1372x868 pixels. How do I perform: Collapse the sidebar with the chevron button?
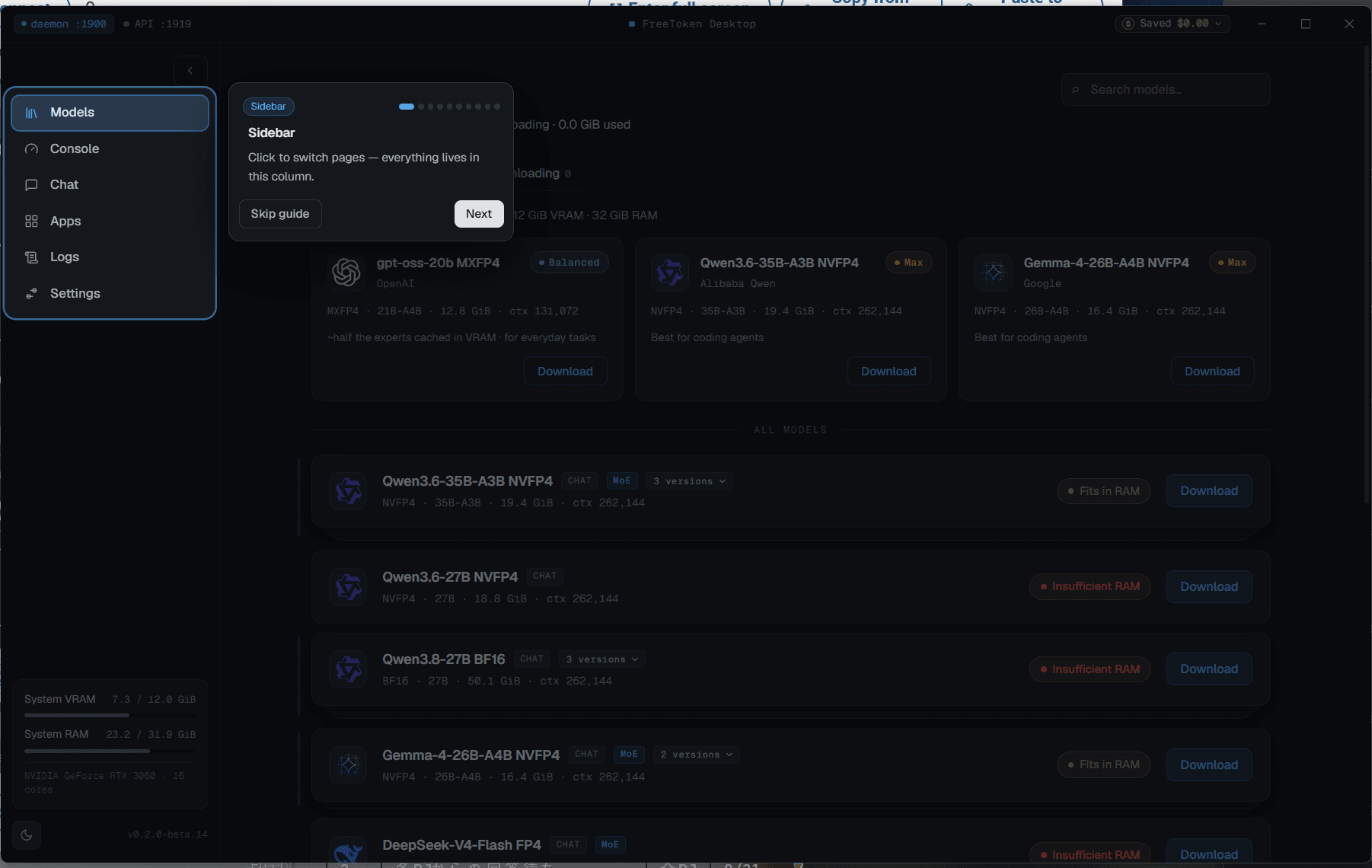pyautogui.click(x=190, y=71)
